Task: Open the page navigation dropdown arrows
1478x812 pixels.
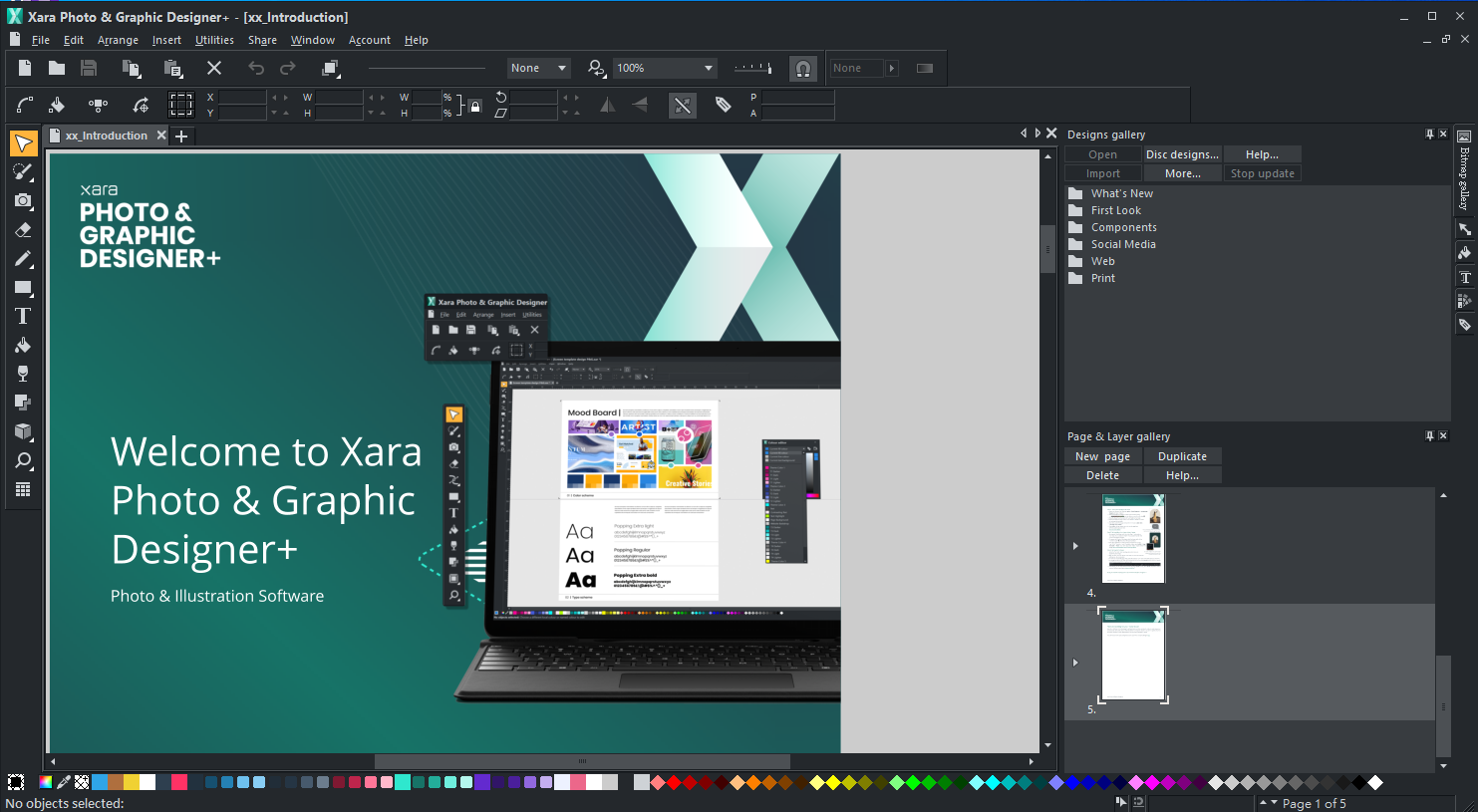Action: (x=1268, y=802)
